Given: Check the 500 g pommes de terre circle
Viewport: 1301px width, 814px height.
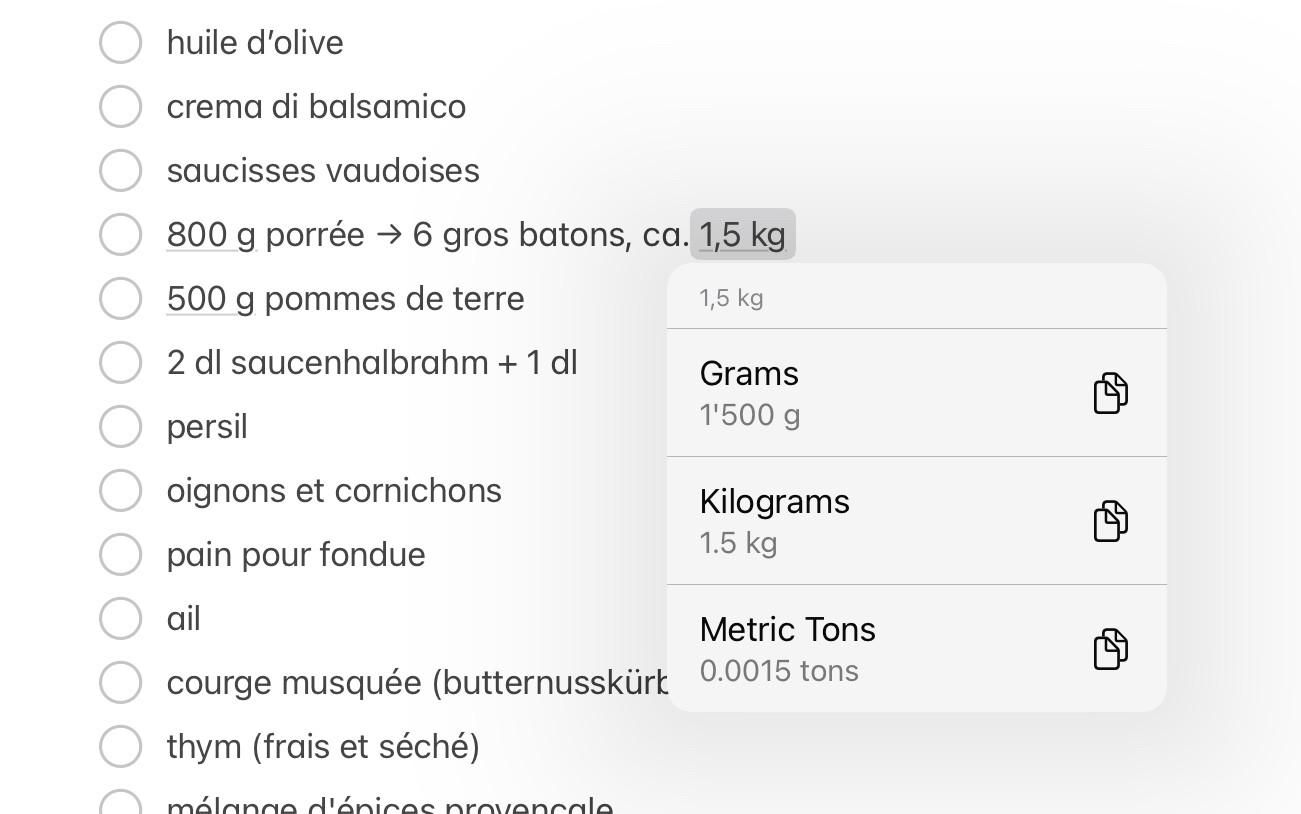Looking at the screenshot, I should pyautogui.click(x=120, y=299).
